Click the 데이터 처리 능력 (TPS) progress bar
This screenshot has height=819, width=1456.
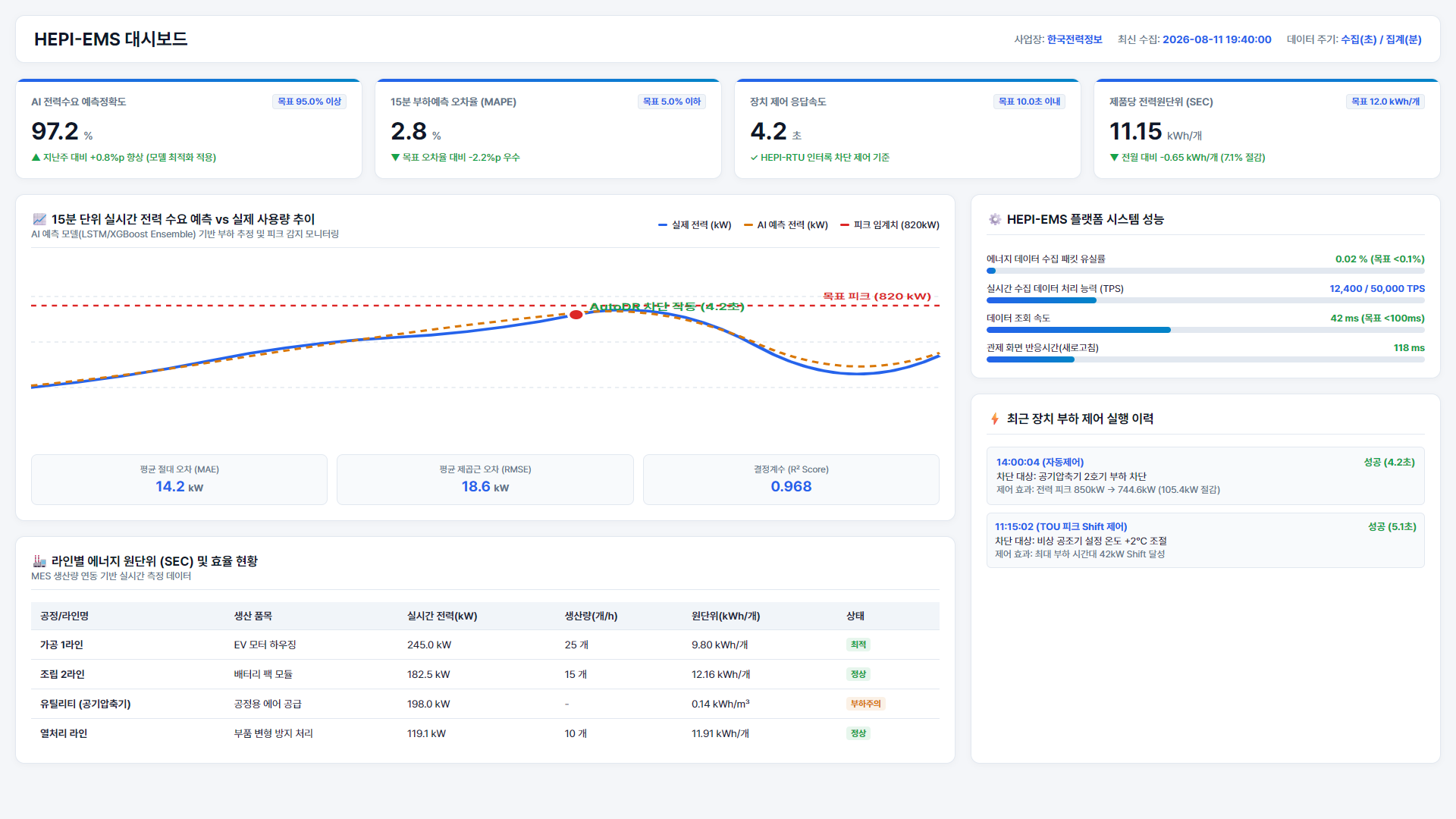click(1206, 300)
